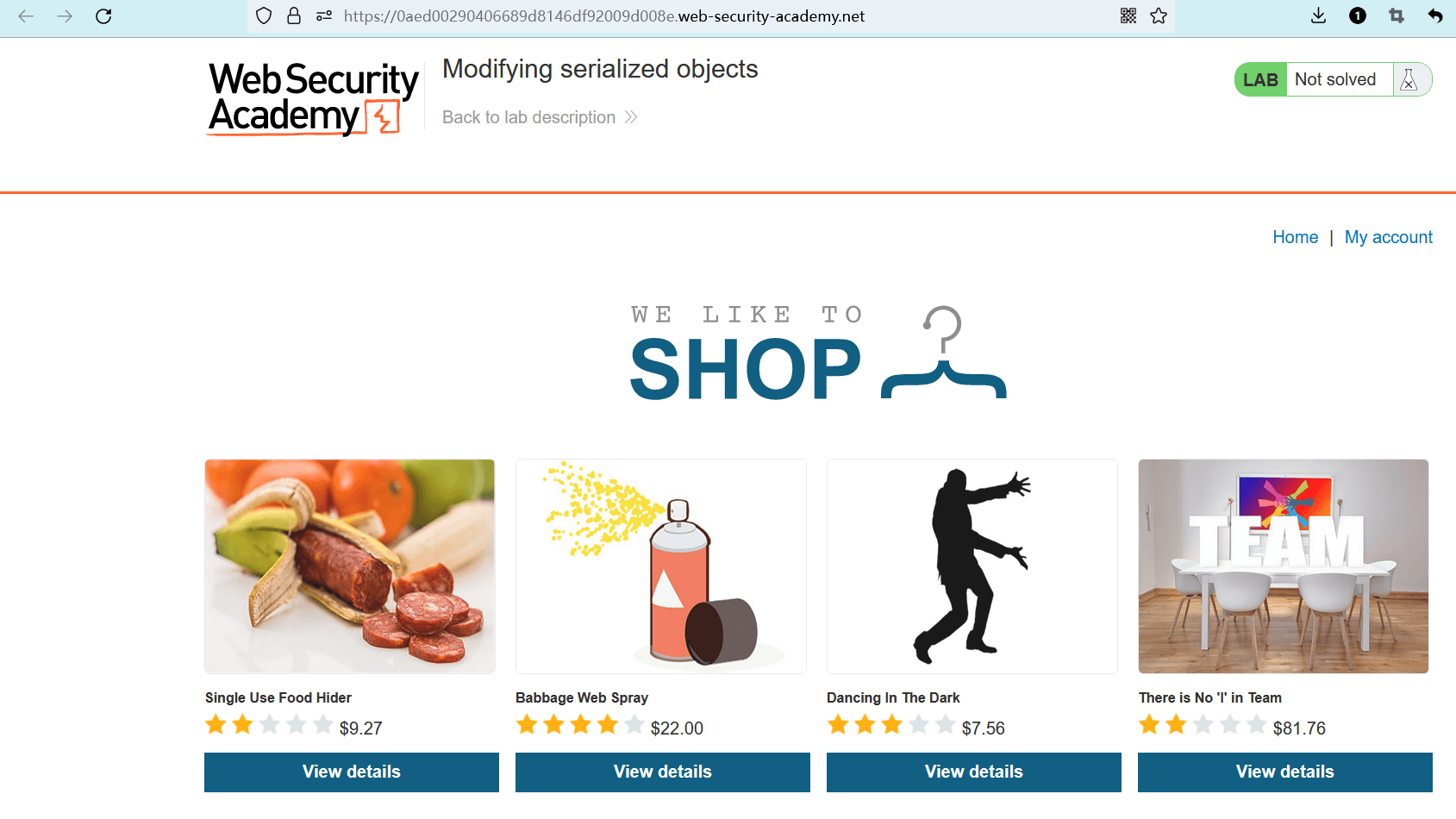Click the browser reload icon

pos(103,16)
